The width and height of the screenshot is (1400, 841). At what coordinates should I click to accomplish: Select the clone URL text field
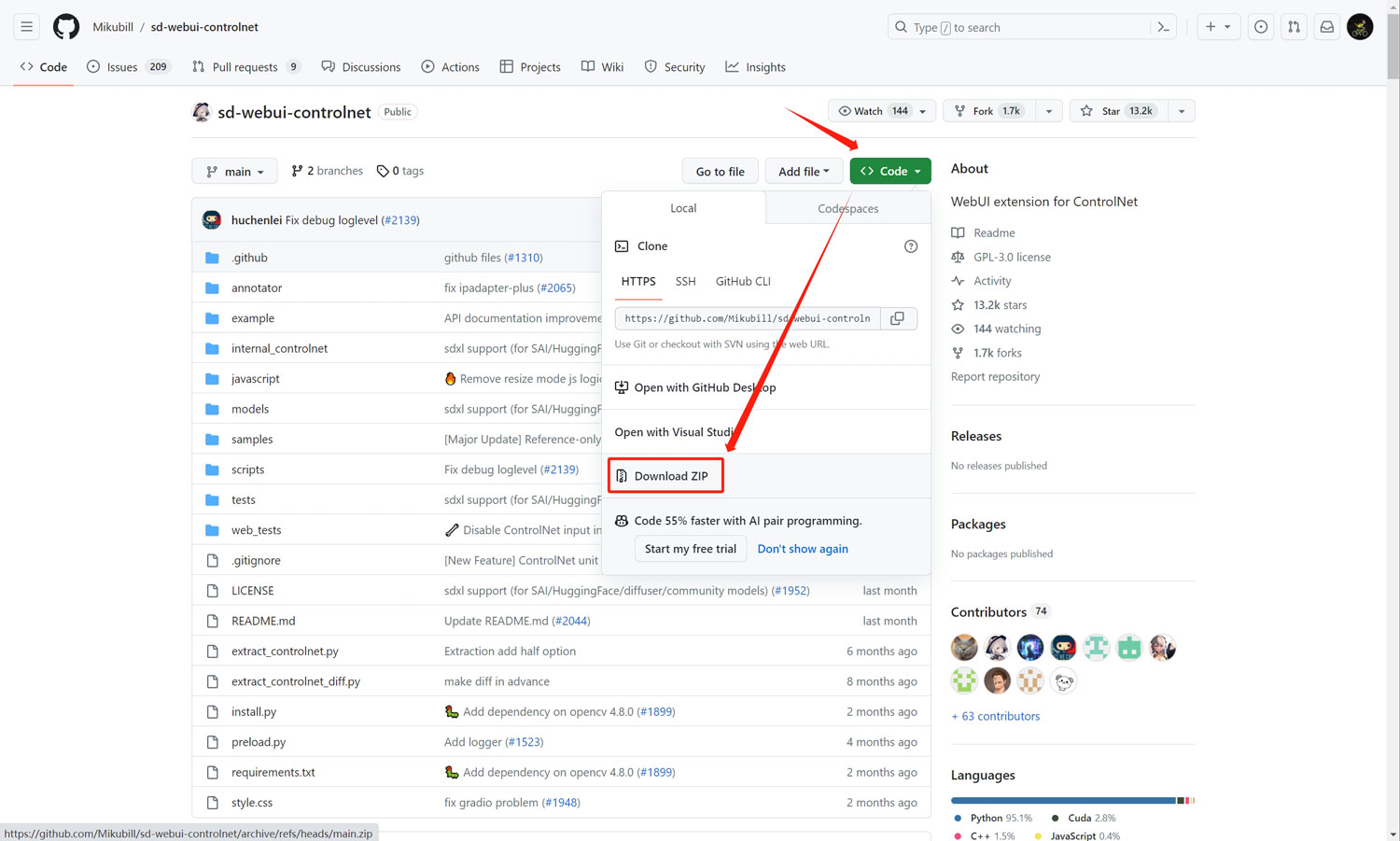748,318
